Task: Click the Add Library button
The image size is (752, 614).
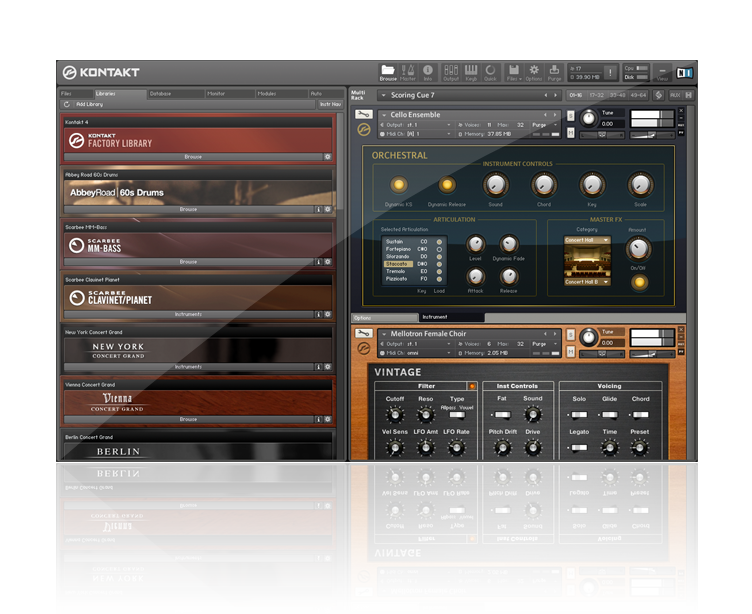Action: tap(90, 104)
